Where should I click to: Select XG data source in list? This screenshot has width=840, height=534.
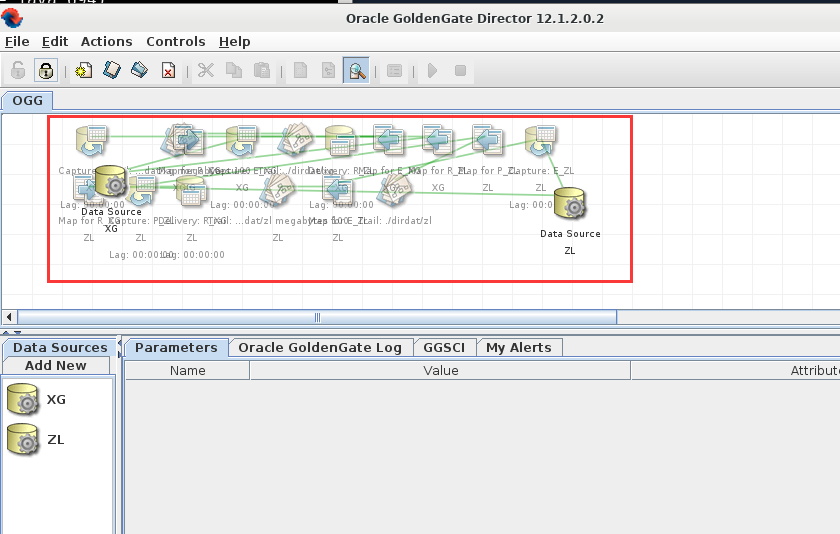(38, 400)
